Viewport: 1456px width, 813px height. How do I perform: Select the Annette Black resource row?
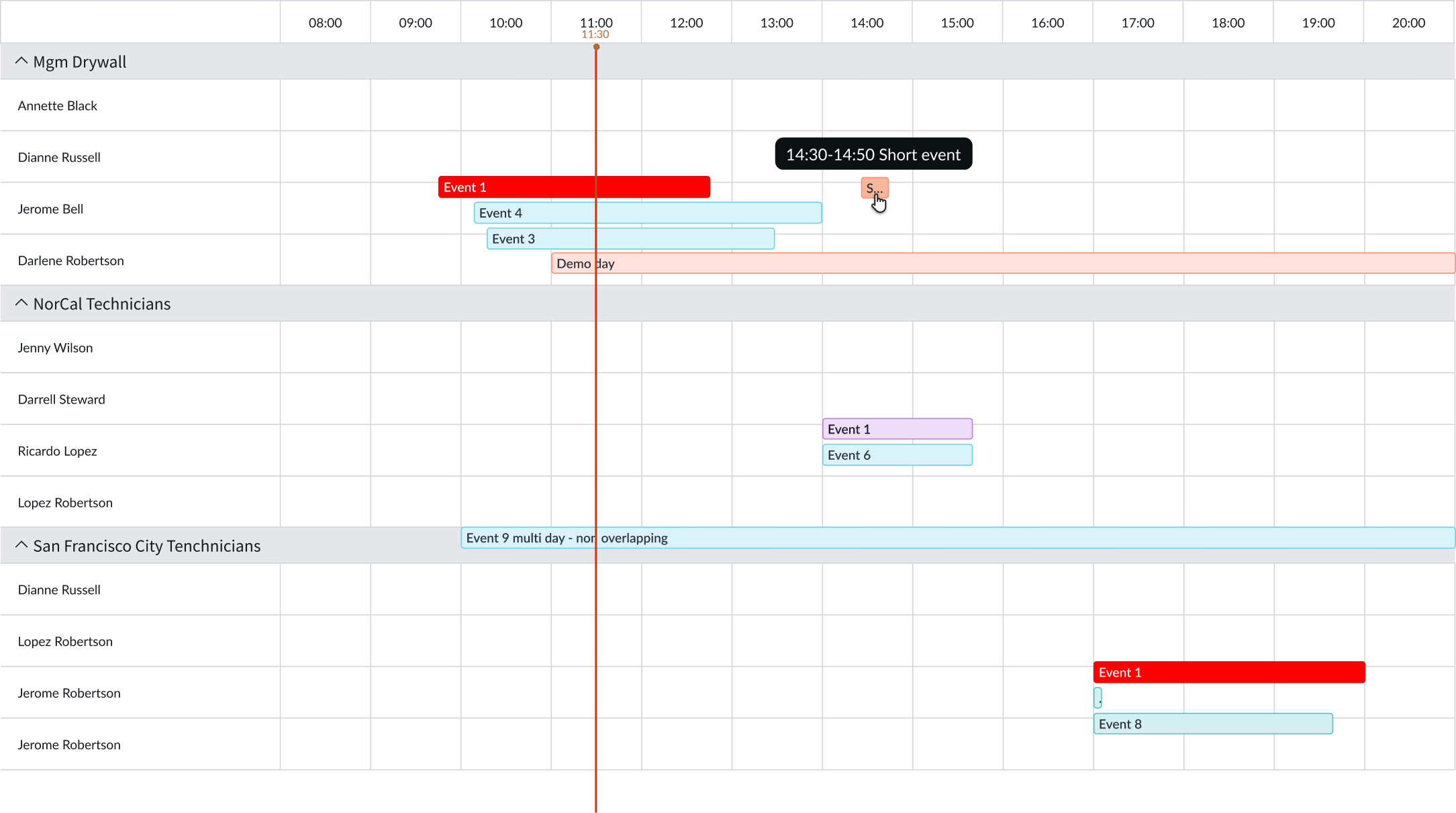pyautogui.click(x=58, y=105)
